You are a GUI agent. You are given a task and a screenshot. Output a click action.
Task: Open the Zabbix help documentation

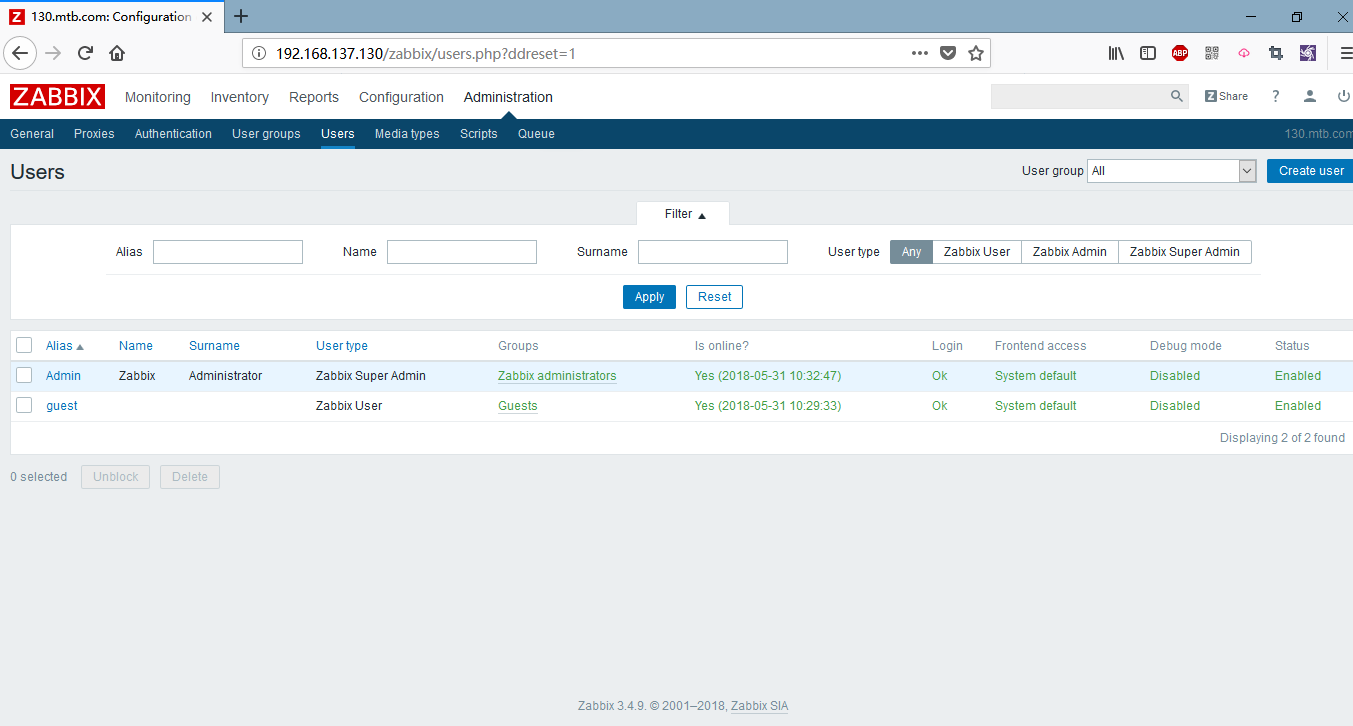1277,96
